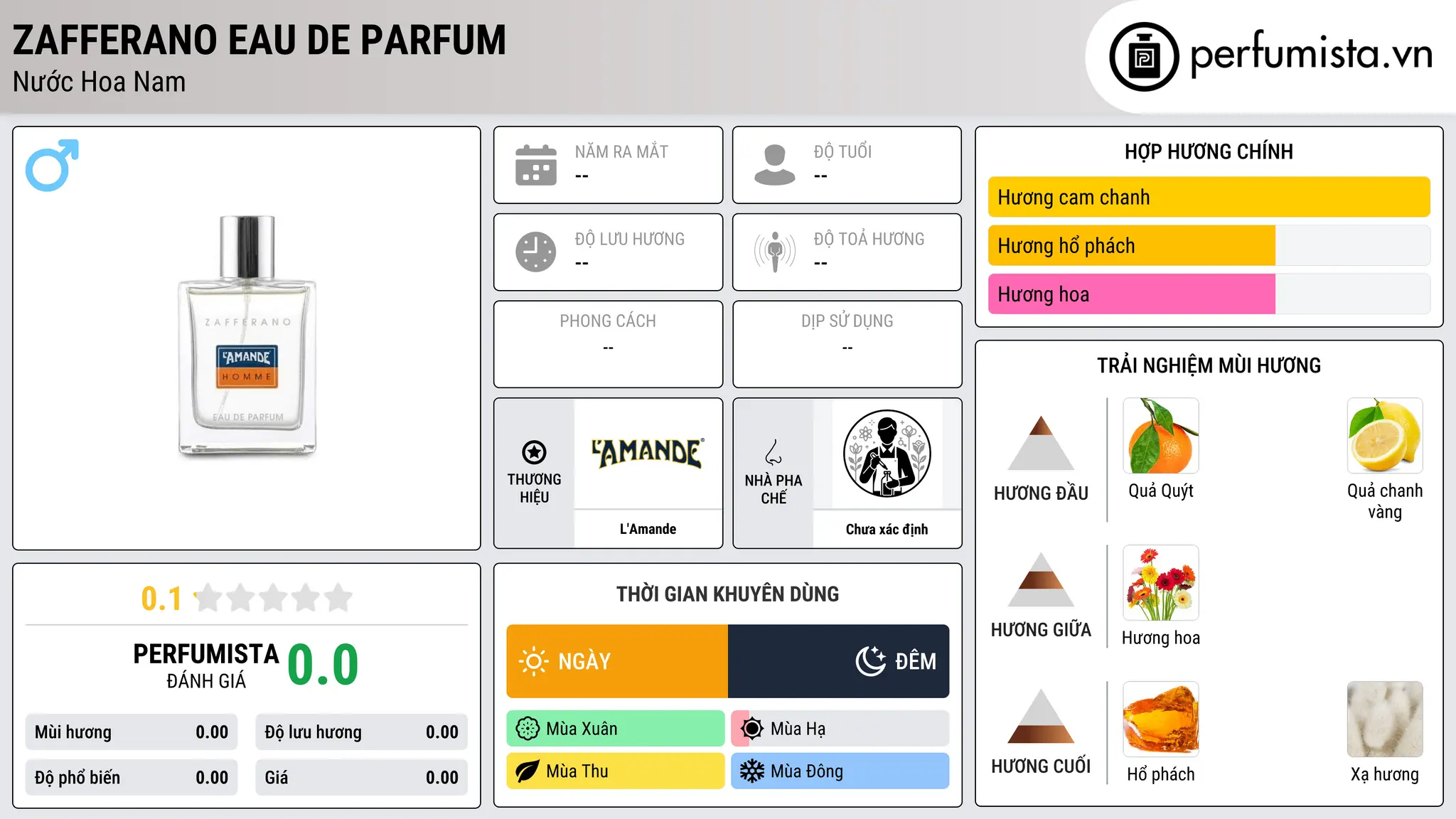Screen dimensions: 1456x819
Task: Click the calendar icon beside Năm ra mắt
Action: [536, 165]
